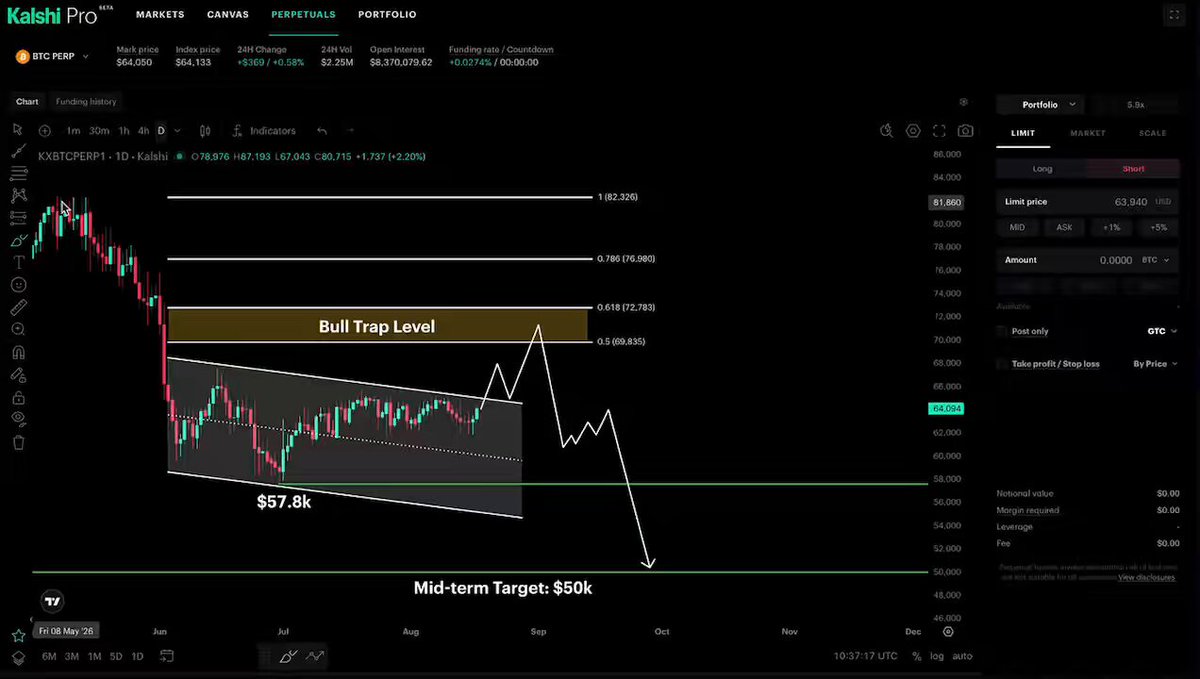
Task: Switch to the Canvas nav tab
Action: point(228,15)
